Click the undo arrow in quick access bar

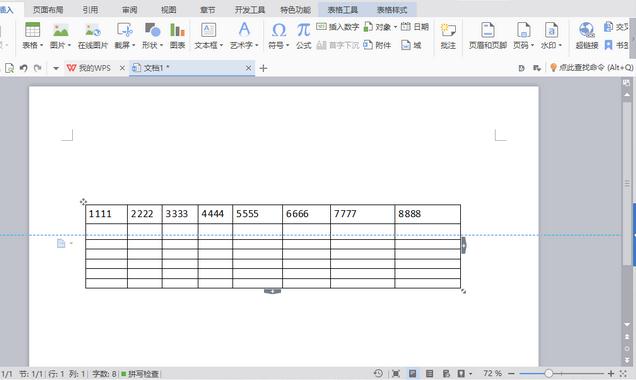24,68
